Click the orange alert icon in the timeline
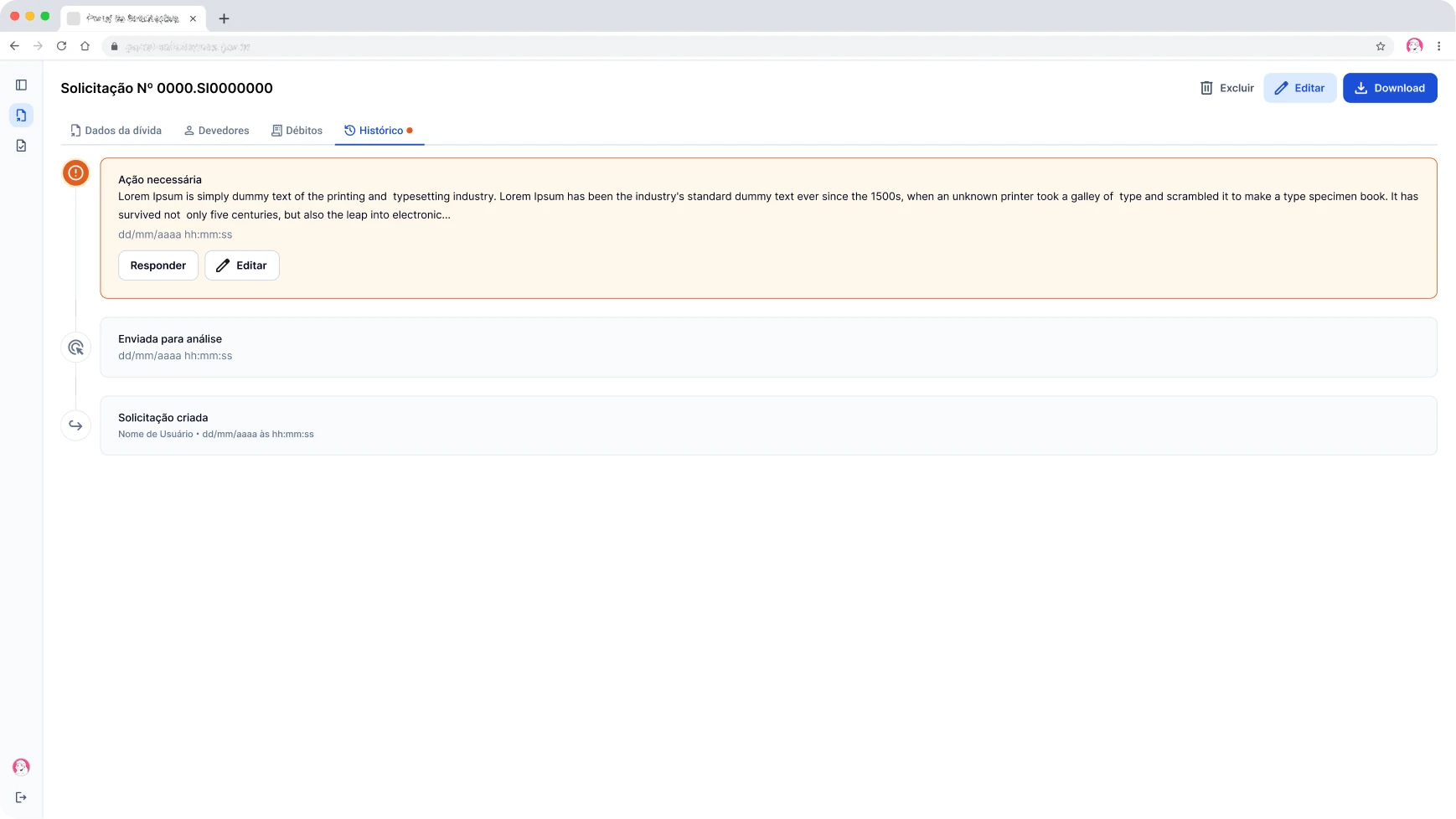 (x=75, y=173)
